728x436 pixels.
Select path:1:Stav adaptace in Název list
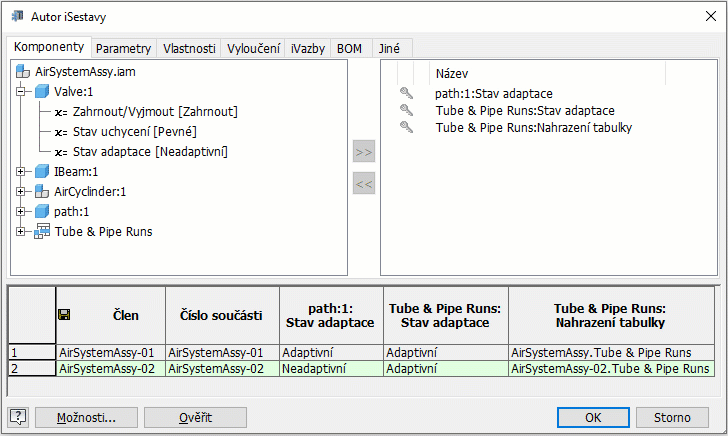tap(494, 93)
